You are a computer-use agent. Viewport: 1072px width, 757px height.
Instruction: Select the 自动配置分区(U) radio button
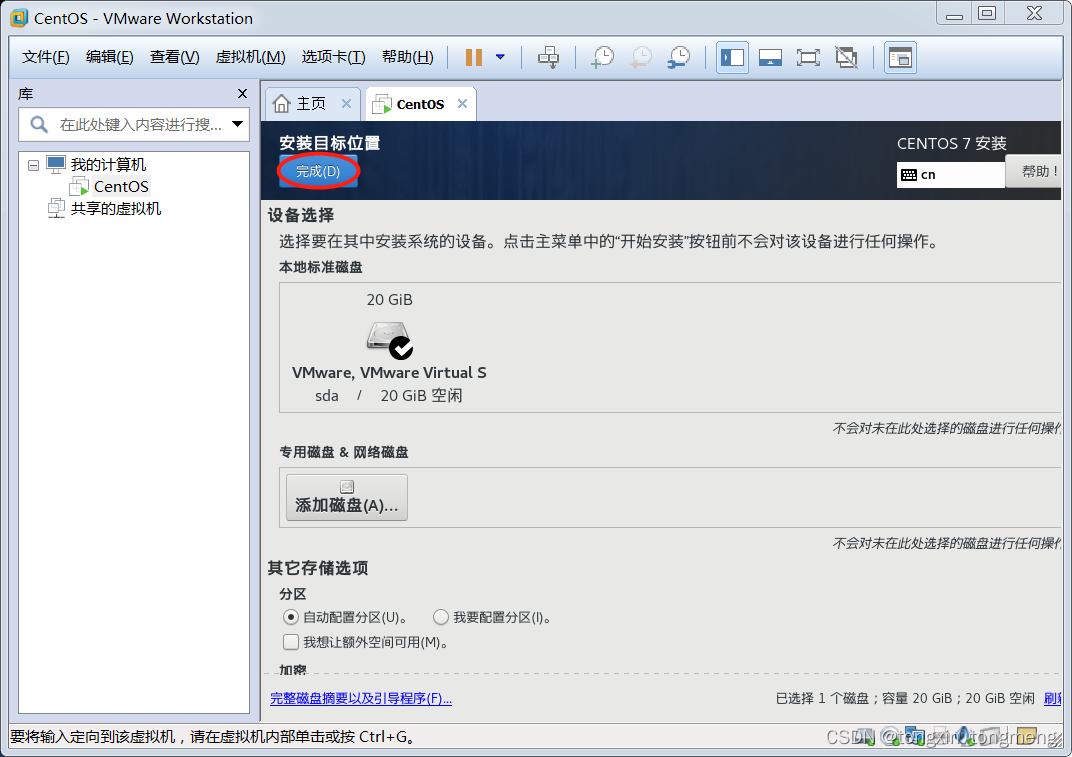point(291,617)
